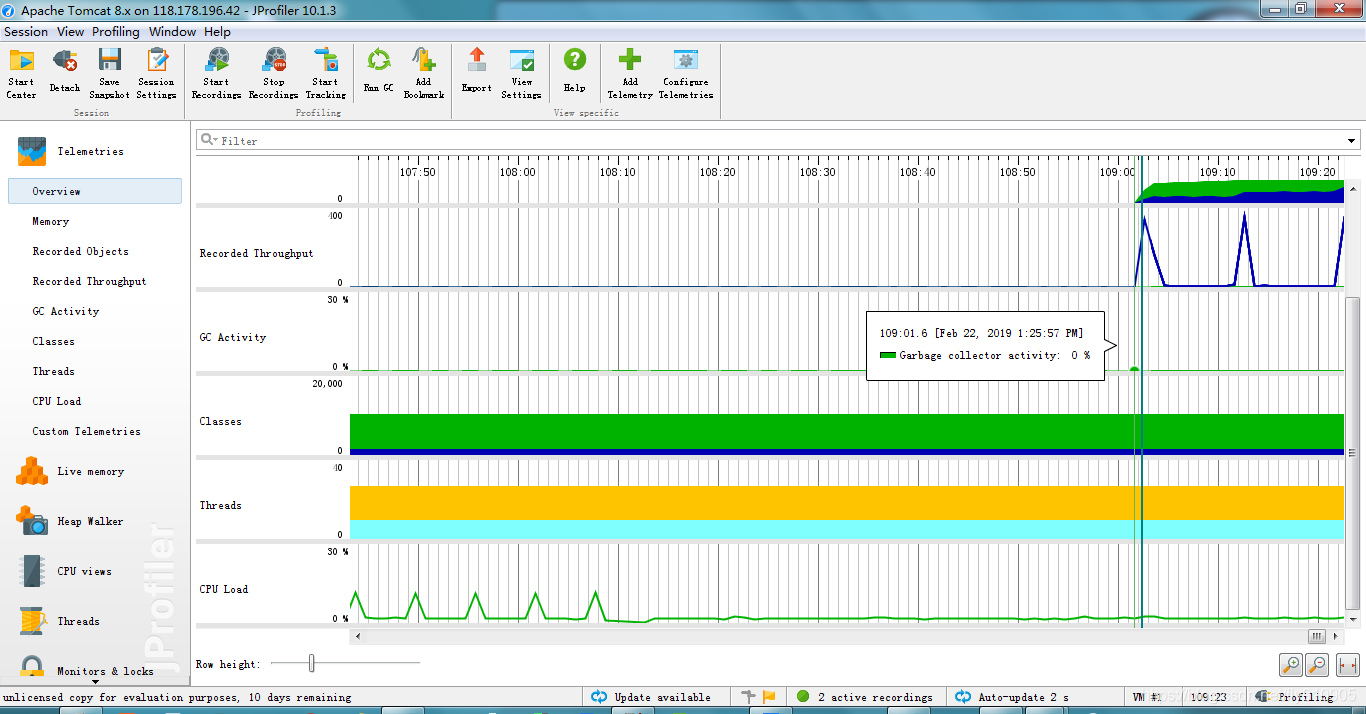The height and width of the screenshot is (714, 1366).
Task: Click the Recorded Throughput row label
Action: pyautogui.click(x=256, y=253)
